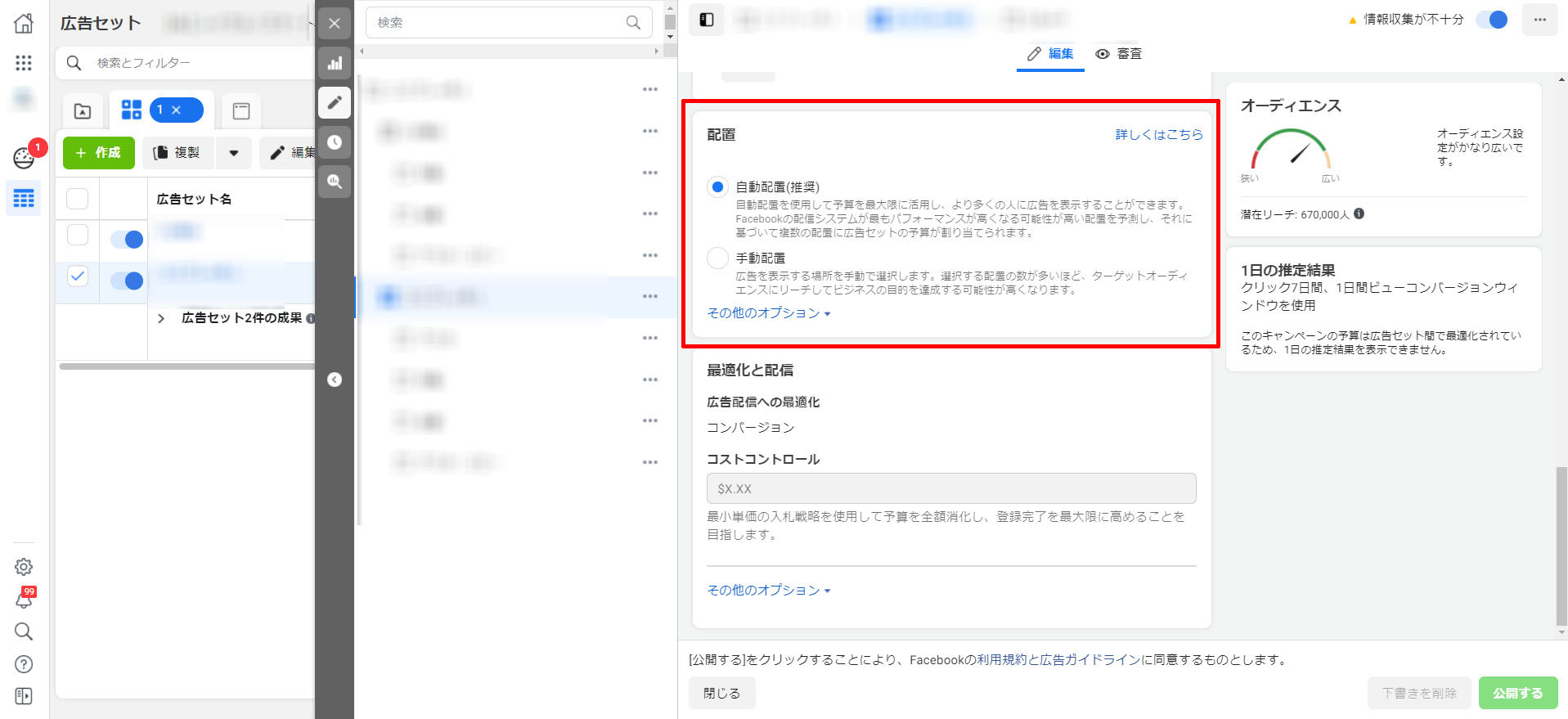Open more options for the bottom tree row
The image size is (1568, 719).
point(650,463)
